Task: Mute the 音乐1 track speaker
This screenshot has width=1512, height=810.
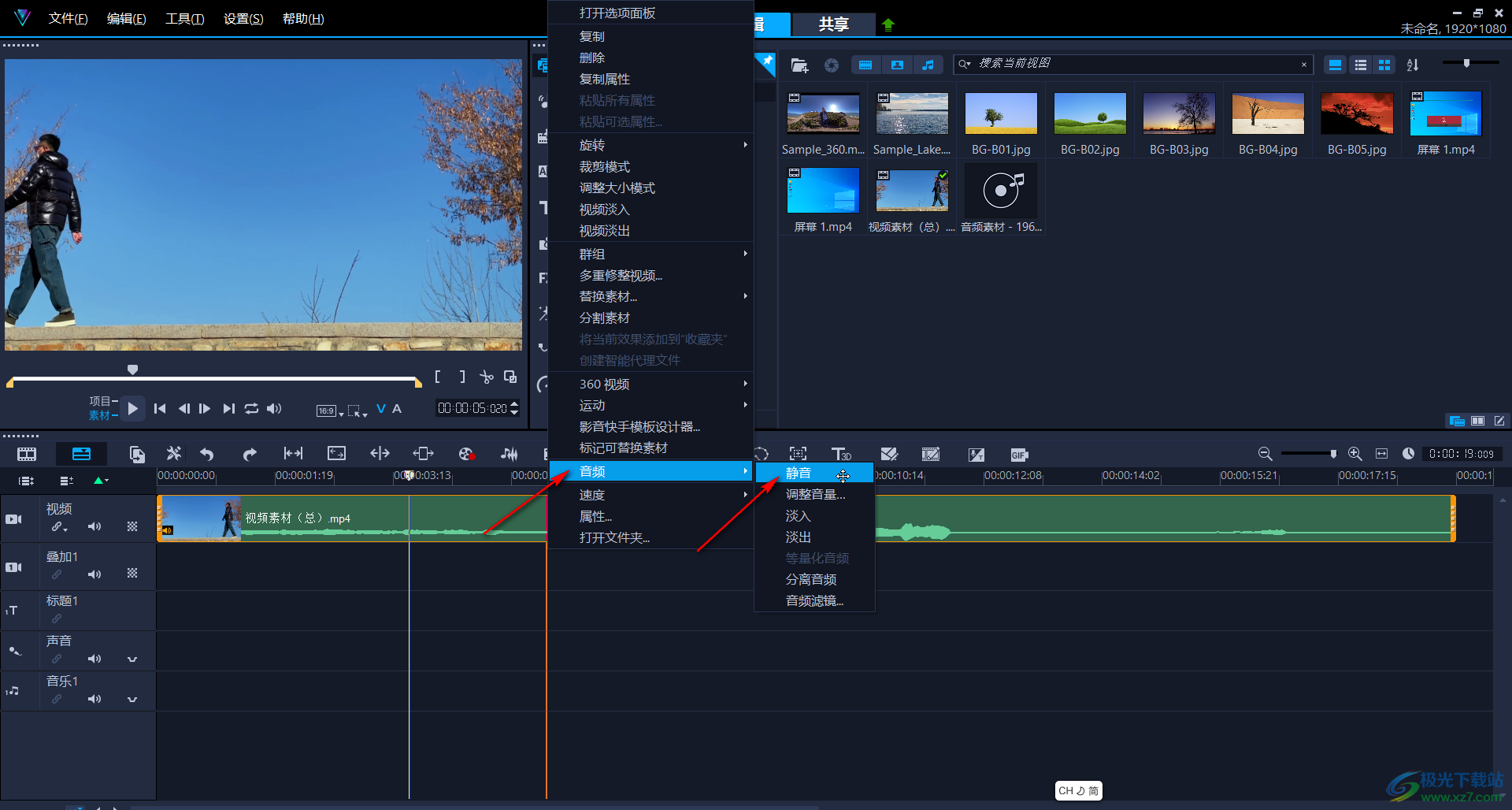Action: [94, 699]
